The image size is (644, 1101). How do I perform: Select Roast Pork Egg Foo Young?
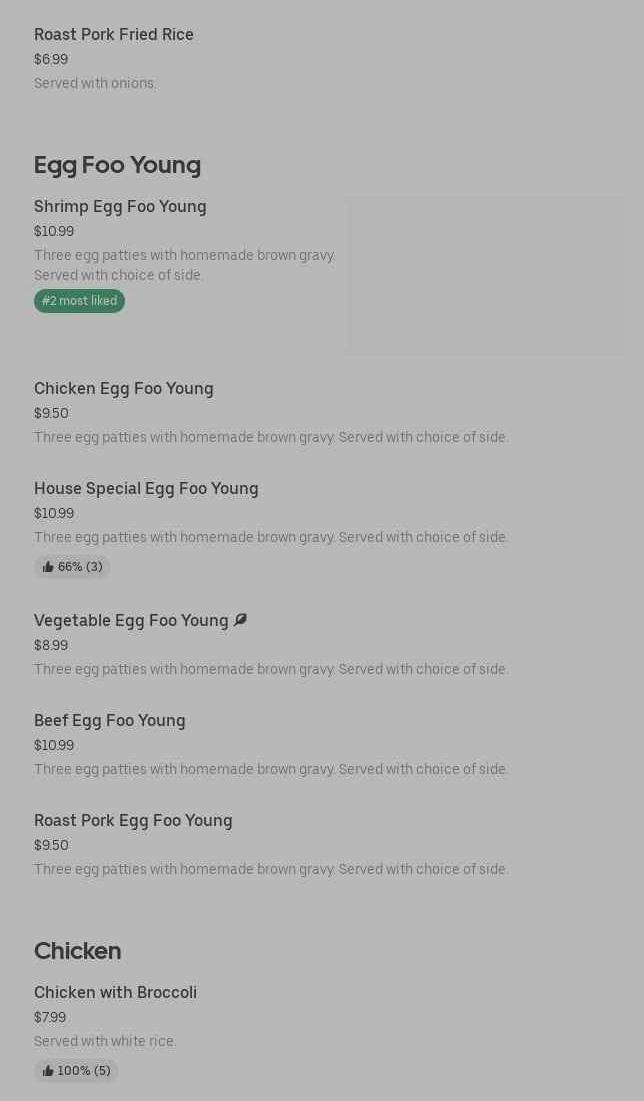(x=133, y=821)
